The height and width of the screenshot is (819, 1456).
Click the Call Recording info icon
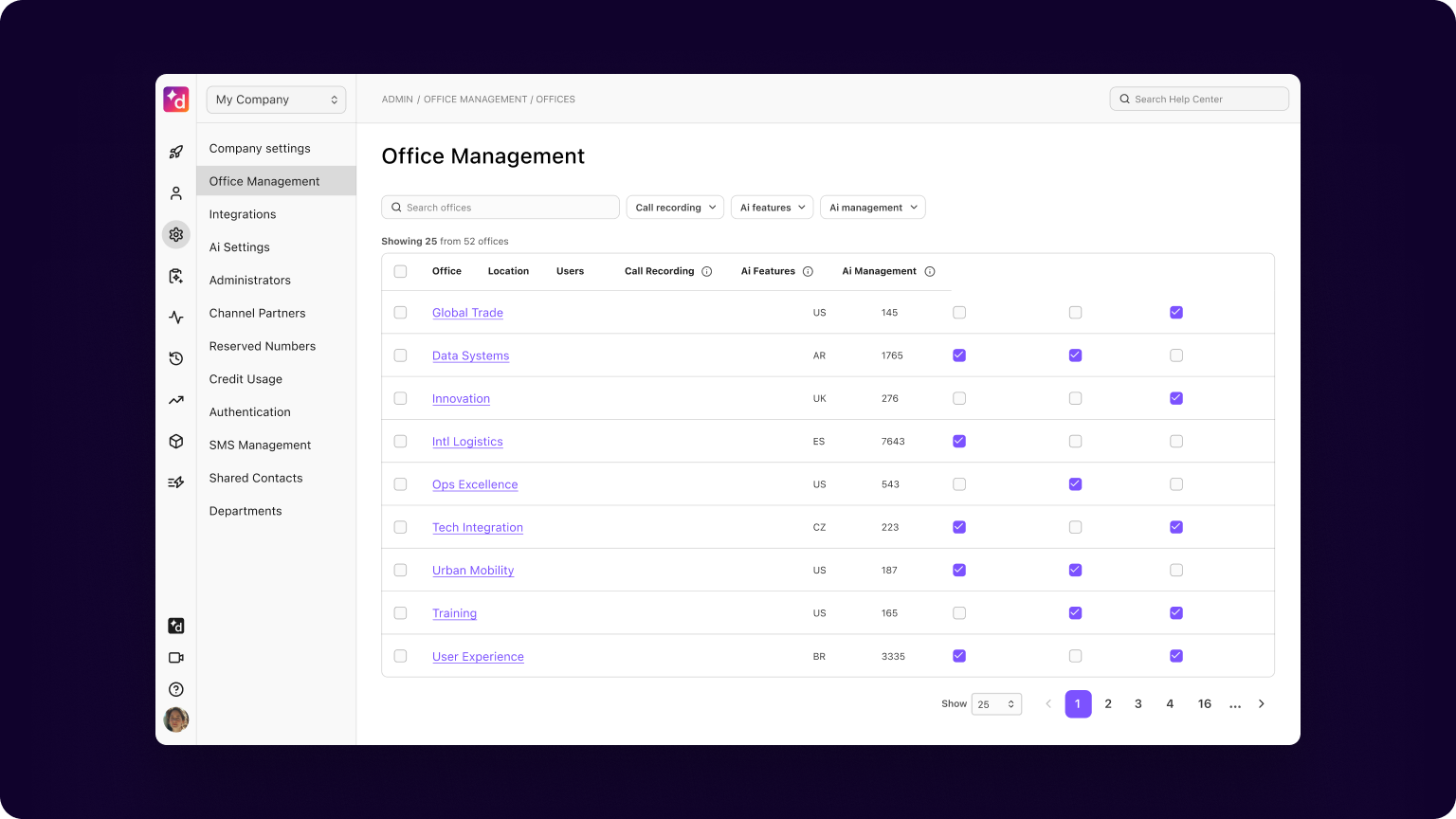pos(707,271)
